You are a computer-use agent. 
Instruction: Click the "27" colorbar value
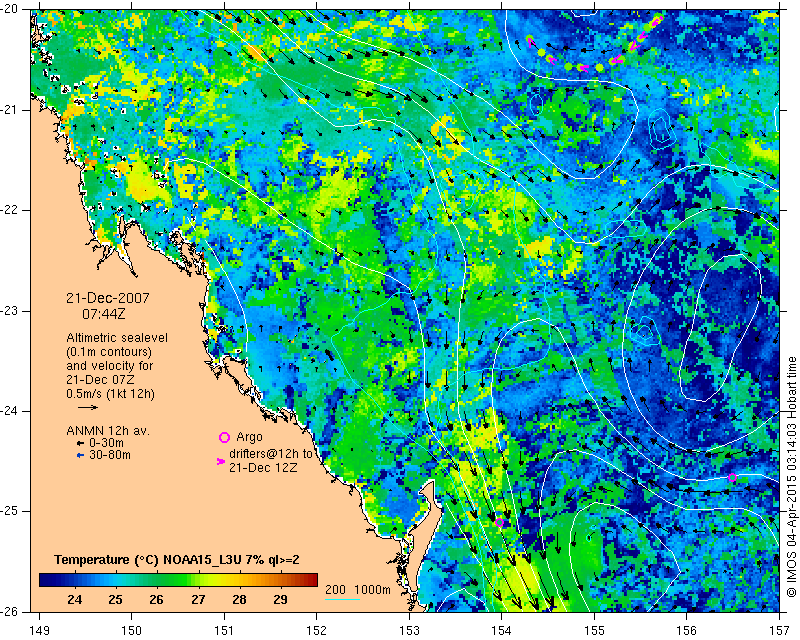tap(198, 600)
